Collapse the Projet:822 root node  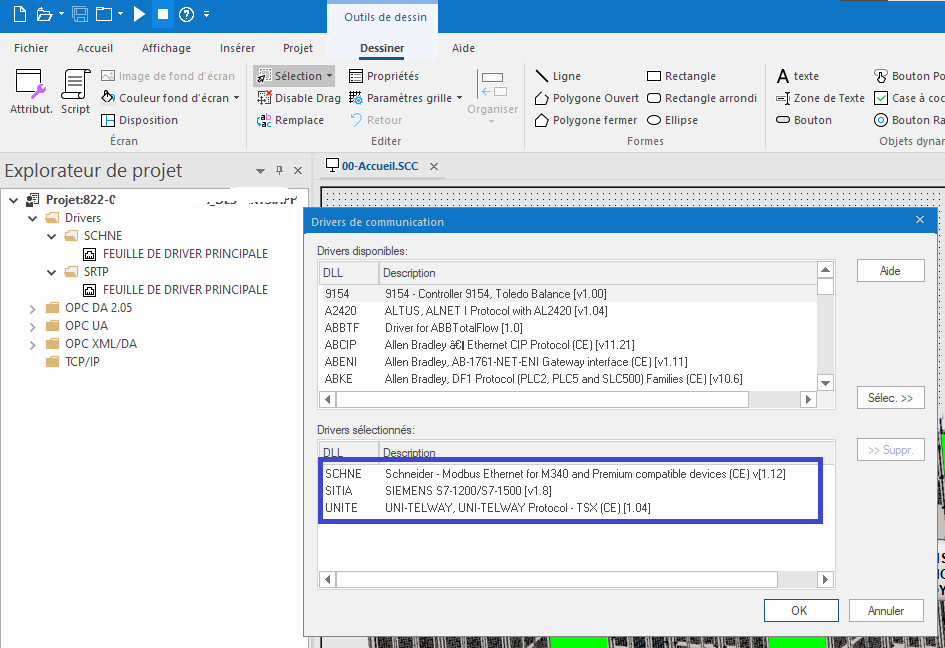point(13,200)
